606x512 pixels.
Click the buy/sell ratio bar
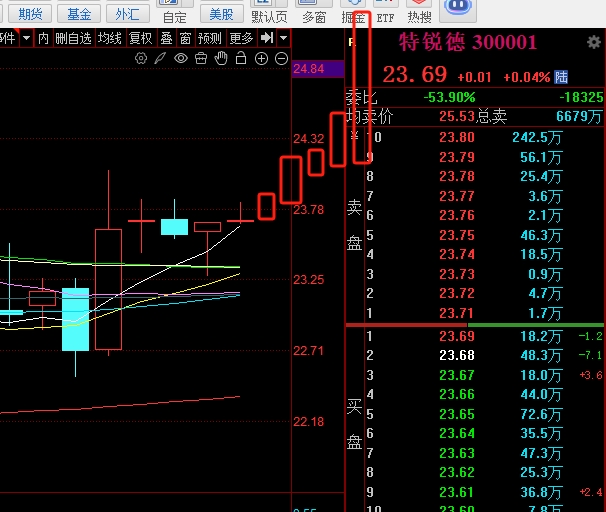(474, 325)
